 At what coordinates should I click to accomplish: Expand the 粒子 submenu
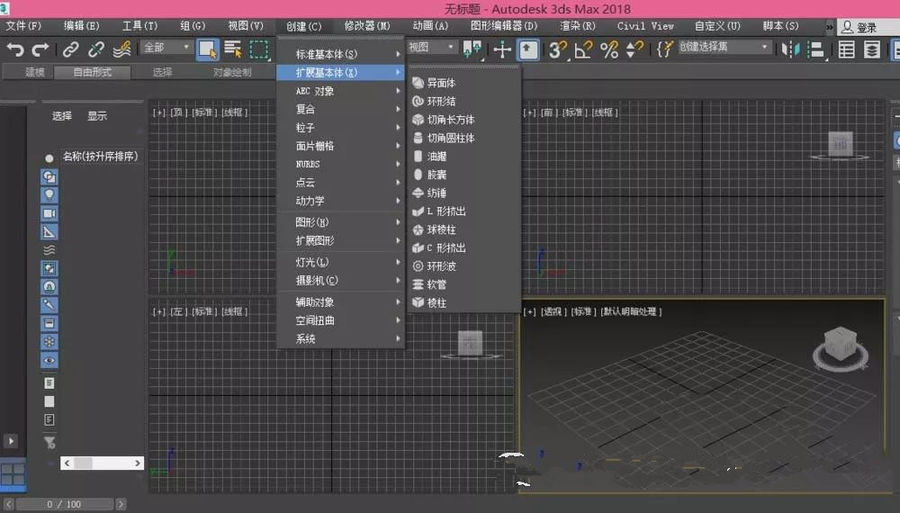point(341,127)
